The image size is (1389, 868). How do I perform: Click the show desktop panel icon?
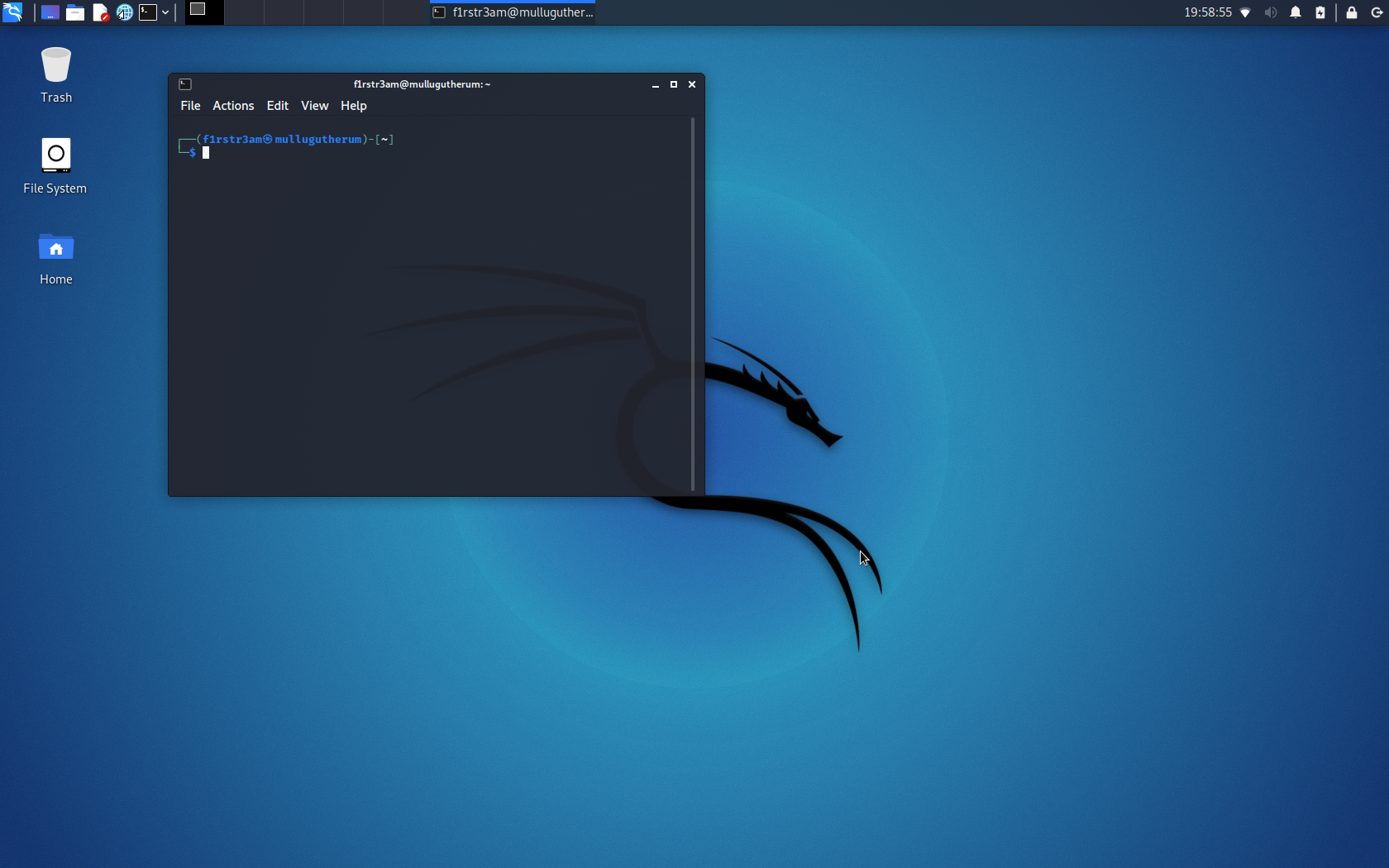[50, 12]
